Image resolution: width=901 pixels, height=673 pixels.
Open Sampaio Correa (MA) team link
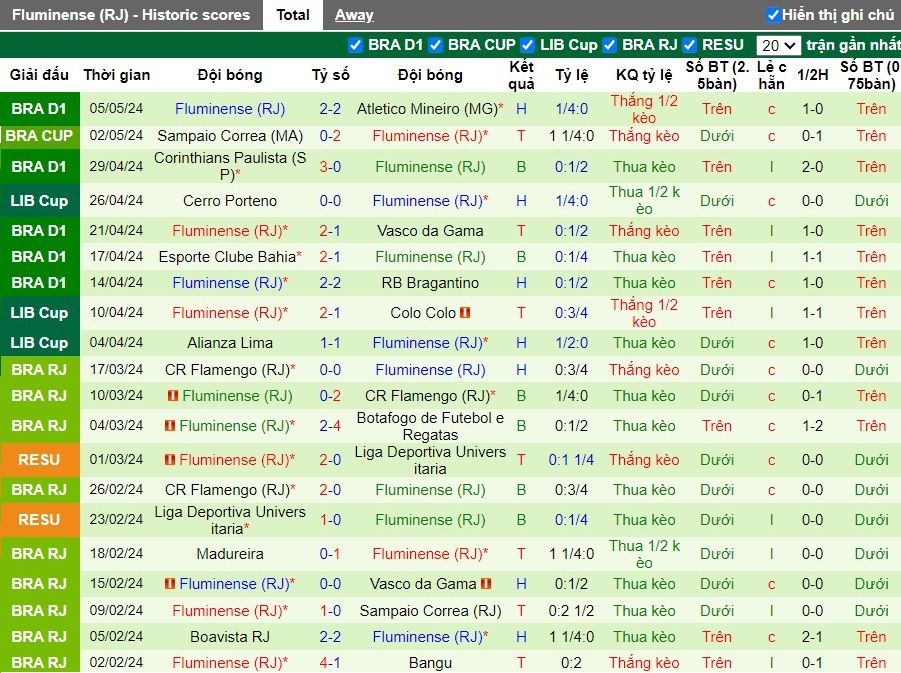(230, 136)
